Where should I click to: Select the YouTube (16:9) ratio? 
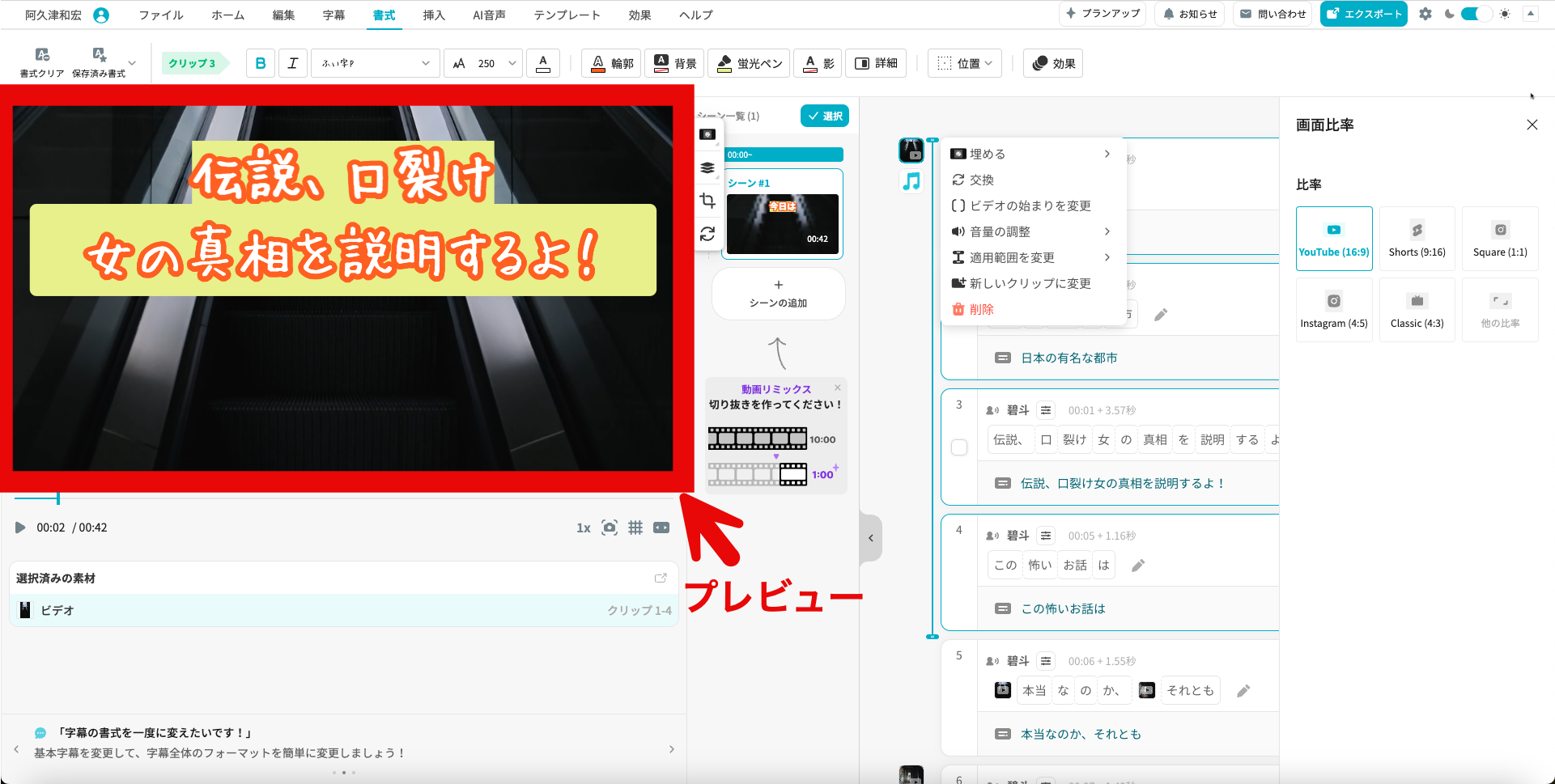coord(1334,239)
